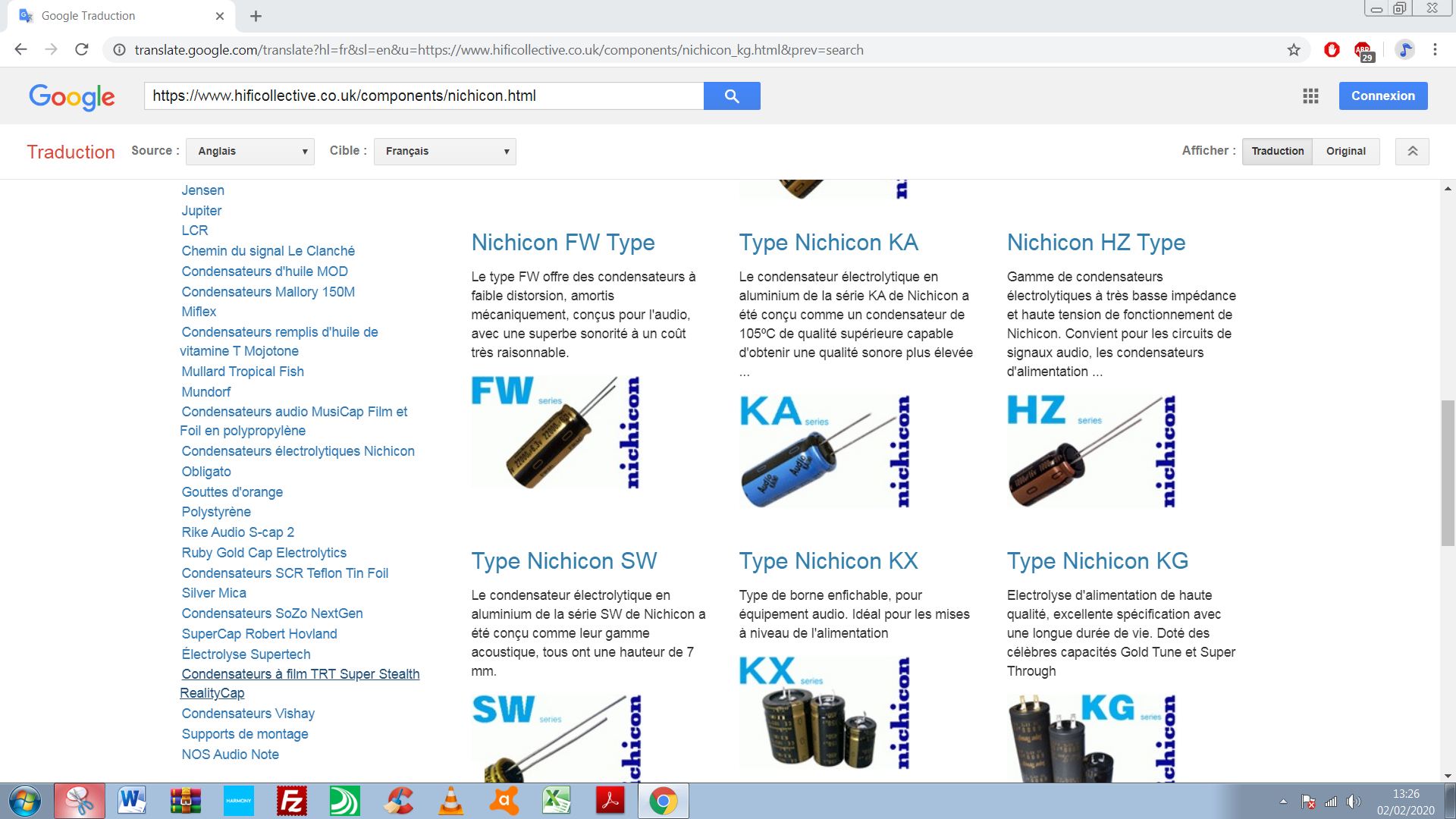
Task: Open Condensateurs Vishay sidebar link
Action: point(248,714)
